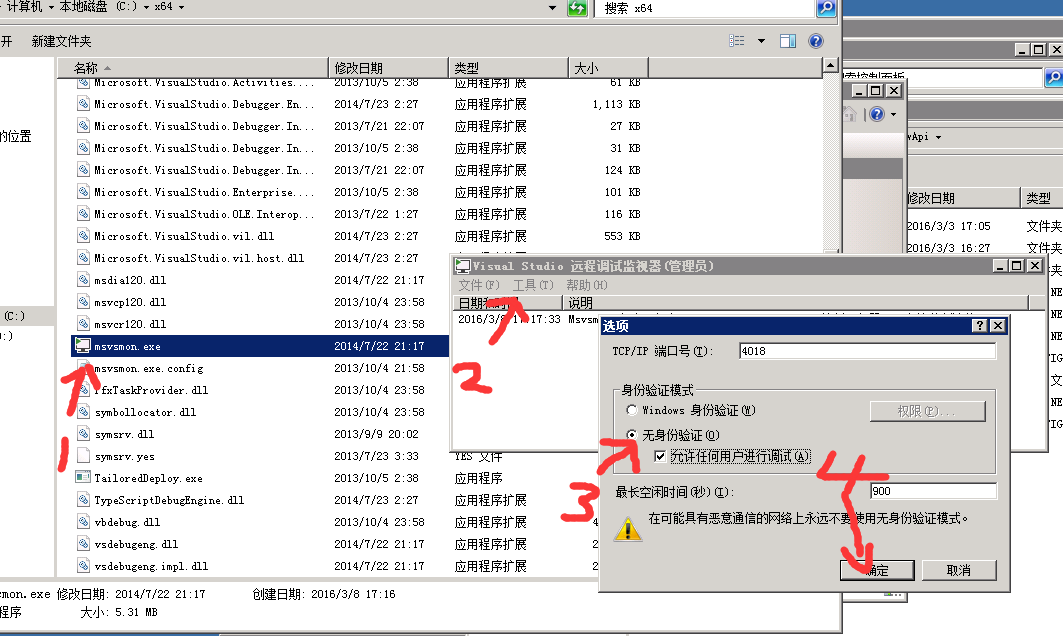
Task: Sort by 修改日期 column header in Explorer
Action: pos(388,68)
